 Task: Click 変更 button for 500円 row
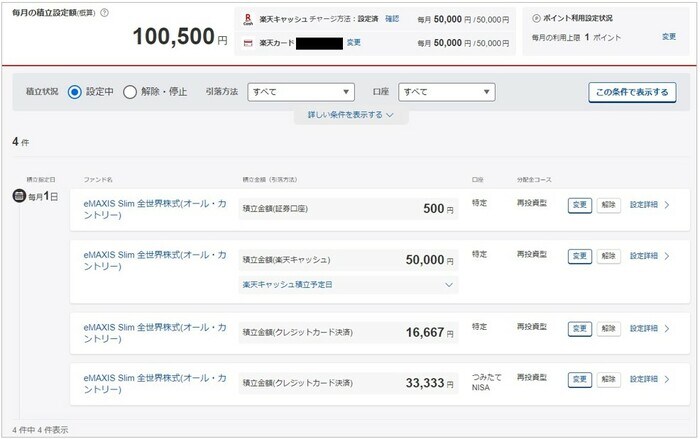[x=580, y=205]
